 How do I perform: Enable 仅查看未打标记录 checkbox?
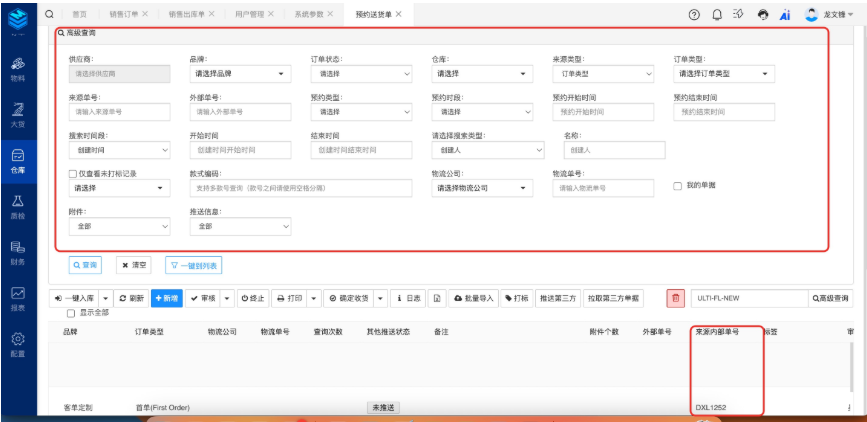[73, 173]
